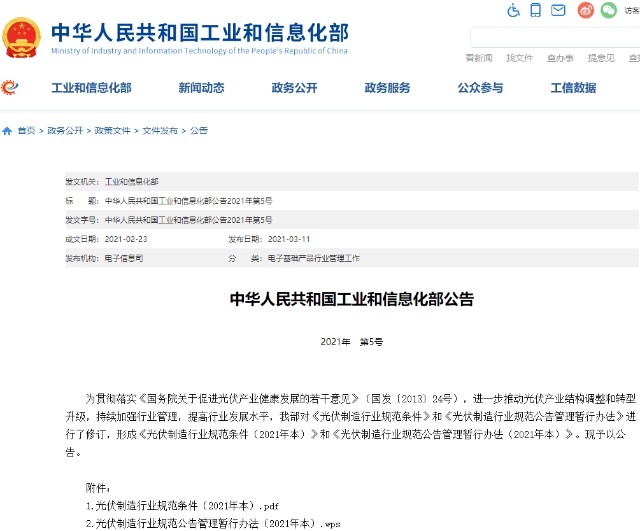Open the 公众参与 navigation menu

(x=480, y=88)
